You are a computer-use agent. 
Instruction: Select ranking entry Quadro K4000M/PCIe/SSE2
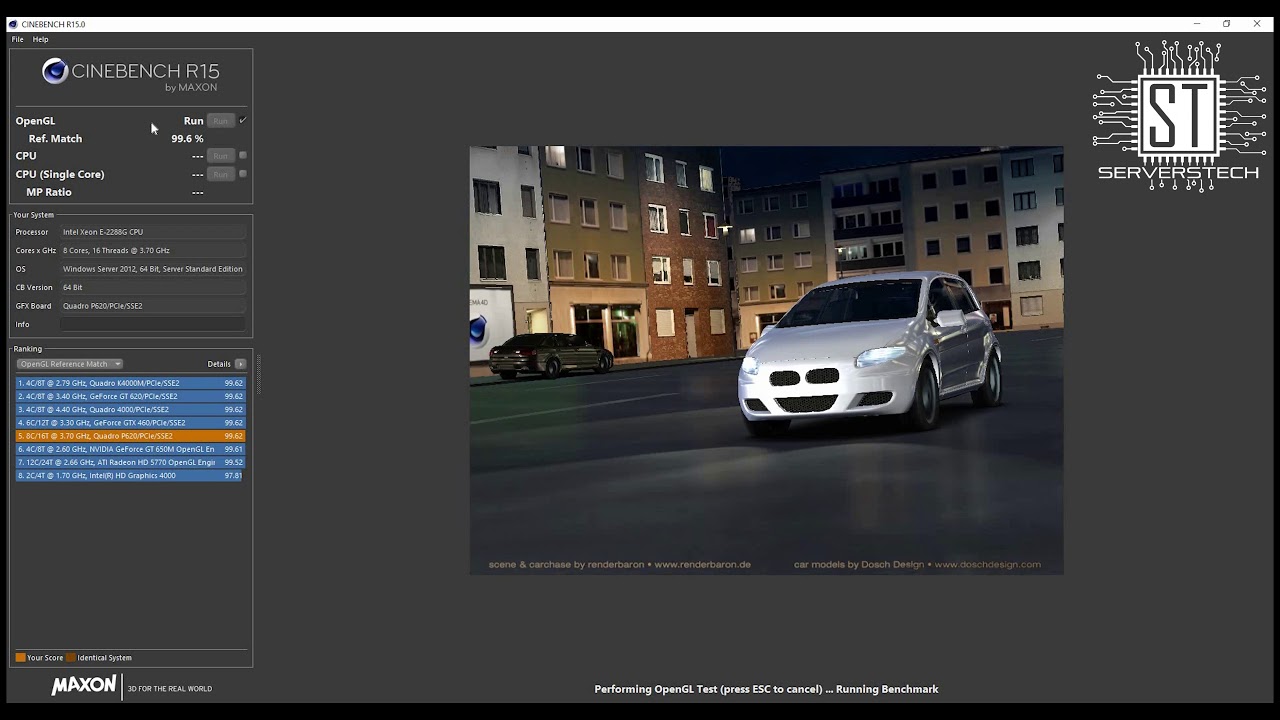pyautogui.click(x=130, y=383)
